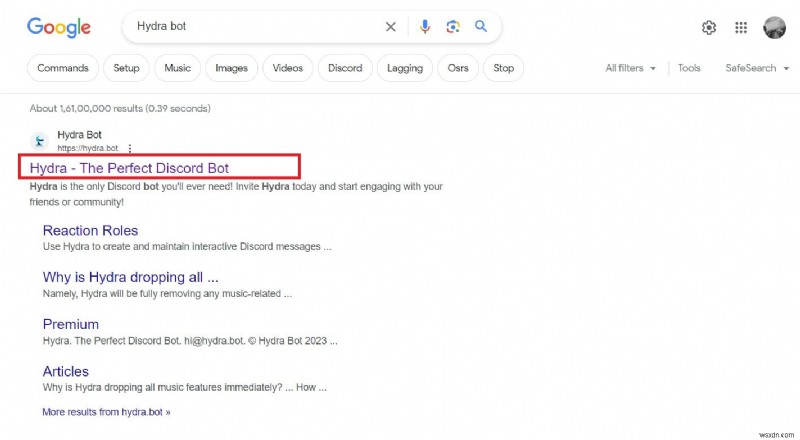Select the Osrs filter chip
The image size is (800, 440).
(x=458, y=68)
